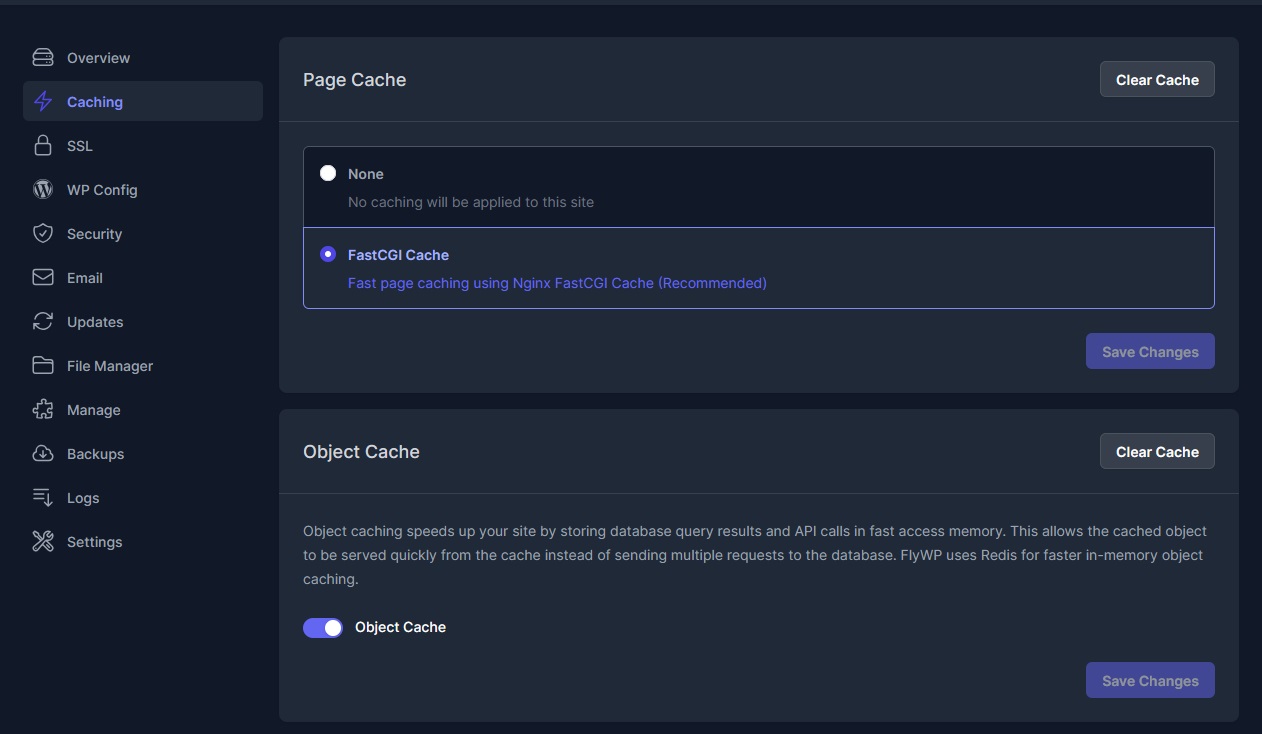Screen dimensions: 1262x734
Task: Click the Overview server icon in sidebar
Action: coord(43,58)
